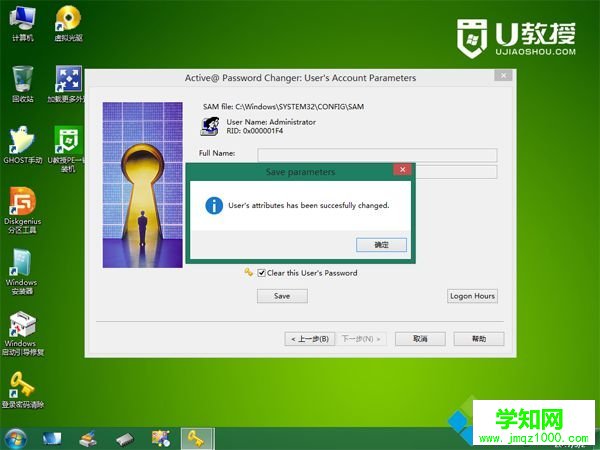
Task: Open the 计算机 desktop icon
Action: (23, 24)
